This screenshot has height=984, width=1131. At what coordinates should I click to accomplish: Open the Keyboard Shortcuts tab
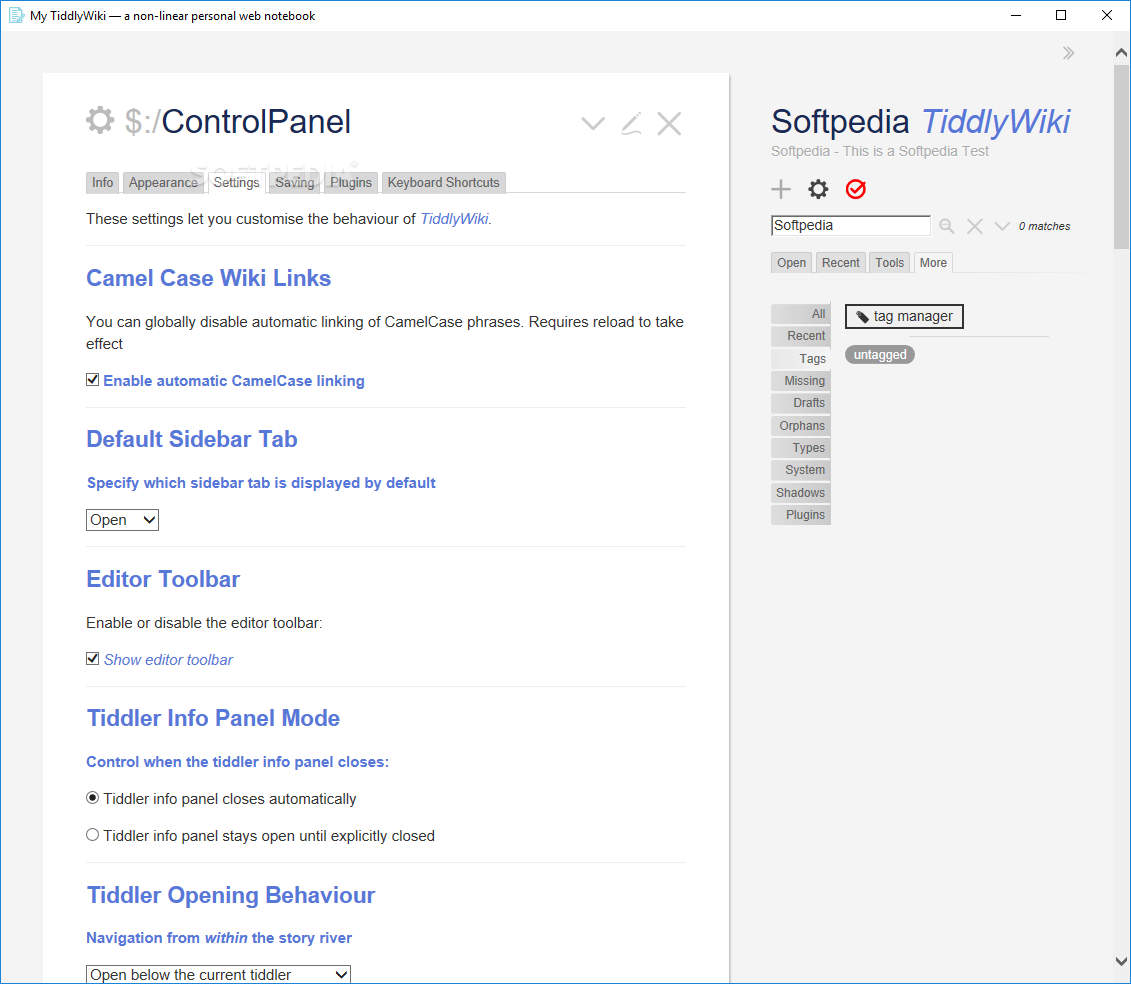point(444,183)
